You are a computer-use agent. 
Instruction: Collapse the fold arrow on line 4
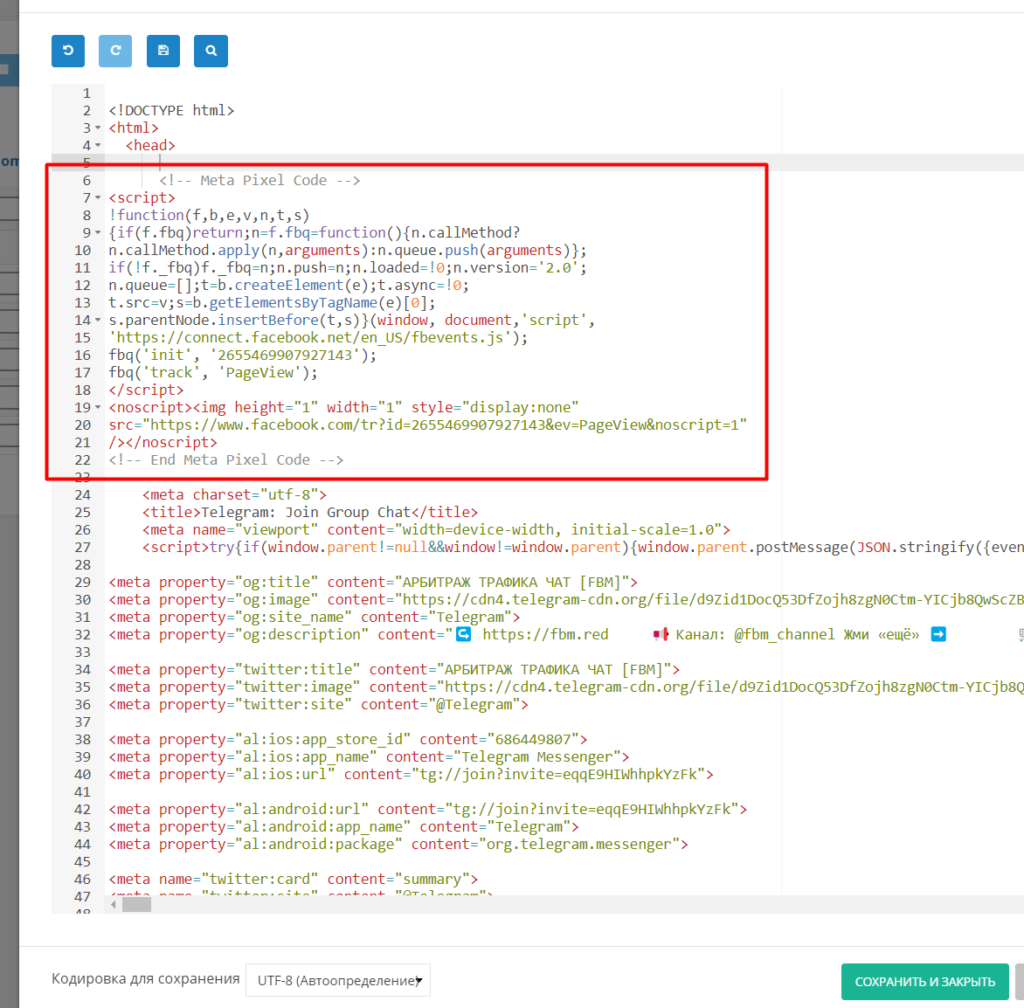[98, 146]
